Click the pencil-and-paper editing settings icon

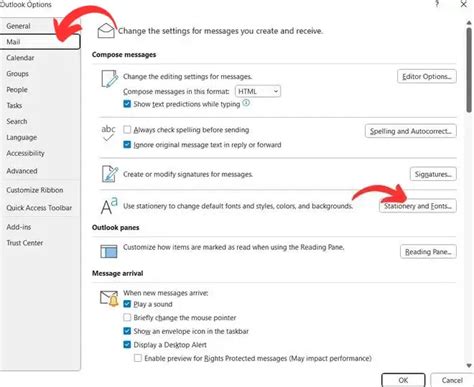[110, 79]
